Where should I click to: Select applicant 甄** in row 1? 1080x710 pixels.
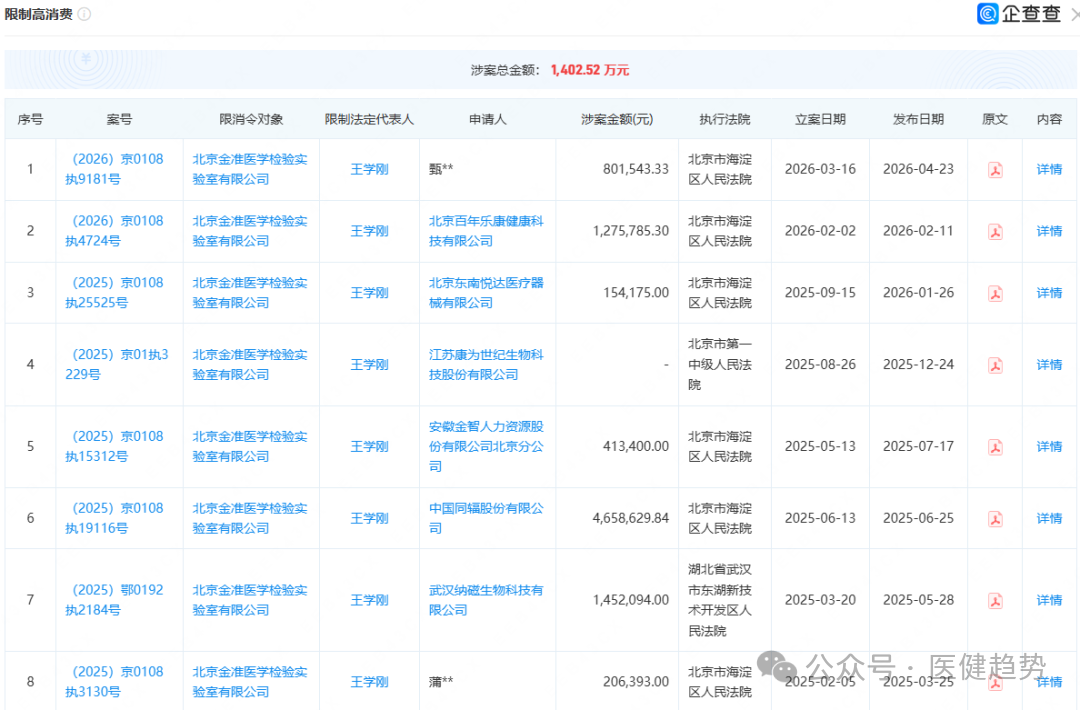point(441,169)
